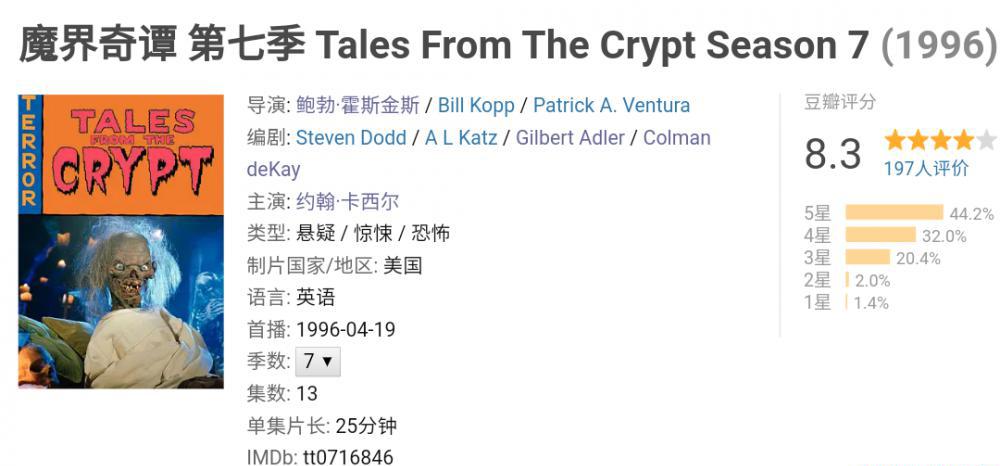Click writer link A L Katz
Image resolution: width=1000 pixels, height=466 pixels.
[460, 138]
